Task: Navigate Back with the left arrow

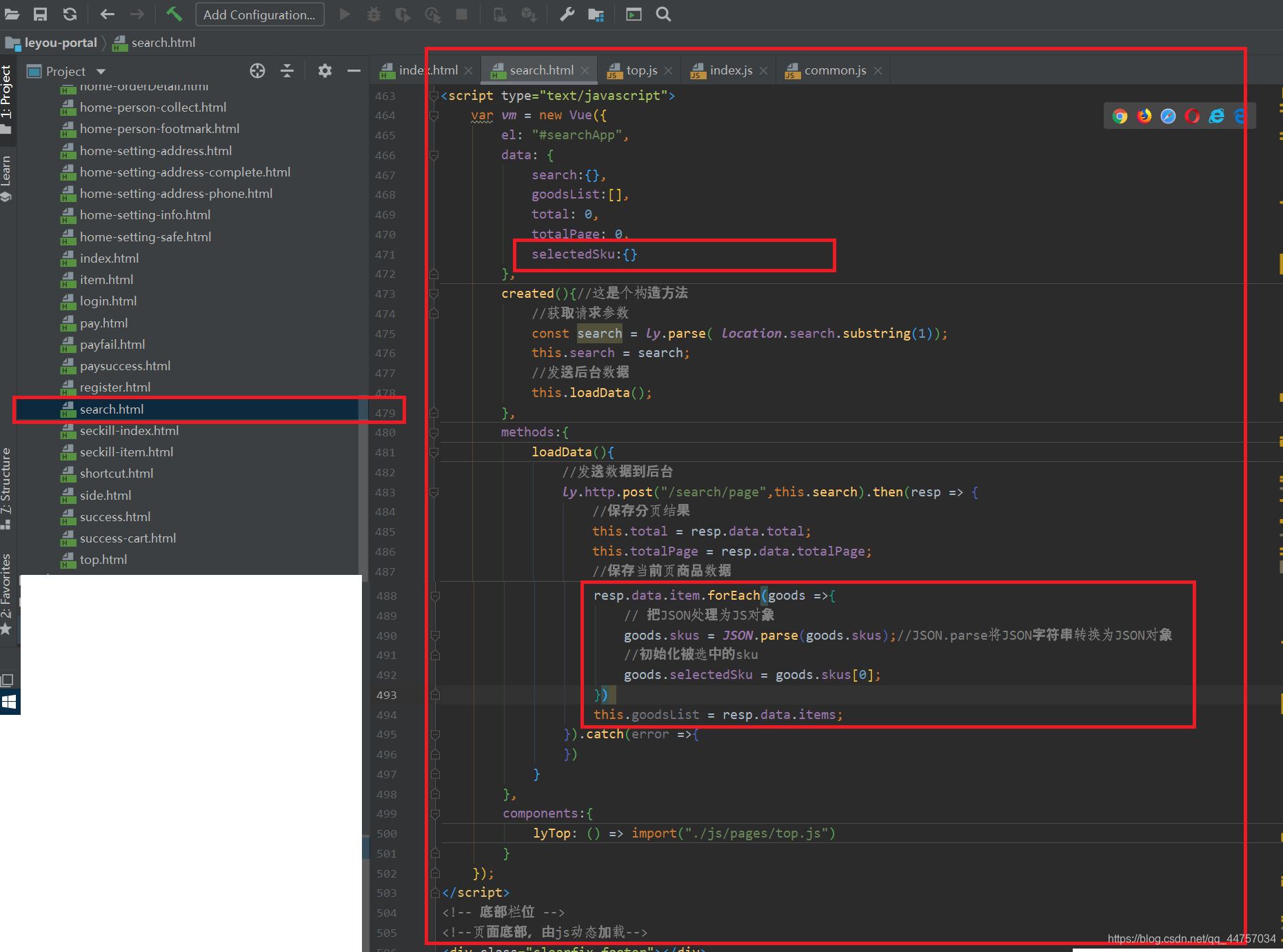Action: point(107,14)
